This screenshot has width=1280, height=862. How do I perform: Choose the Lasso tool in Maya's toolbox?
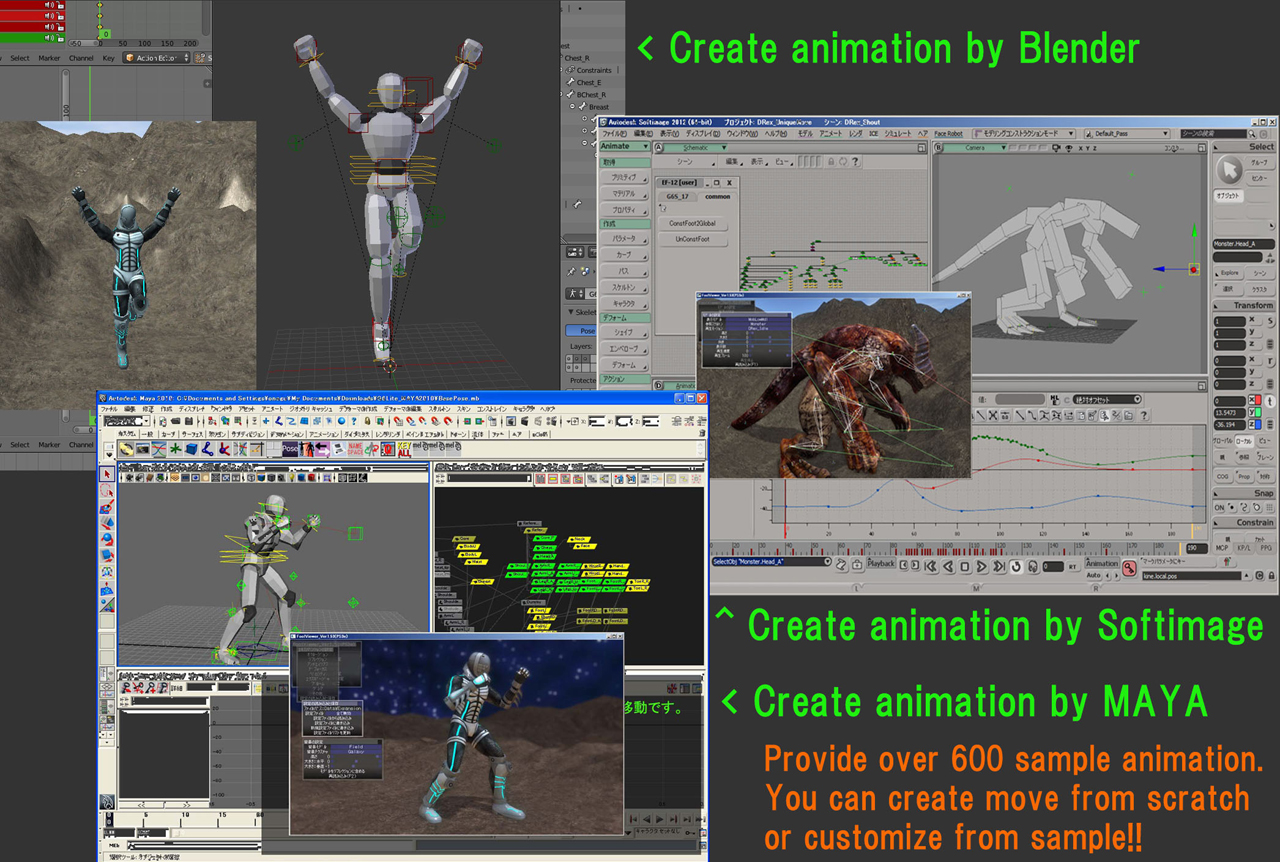(x=107, y=490)
